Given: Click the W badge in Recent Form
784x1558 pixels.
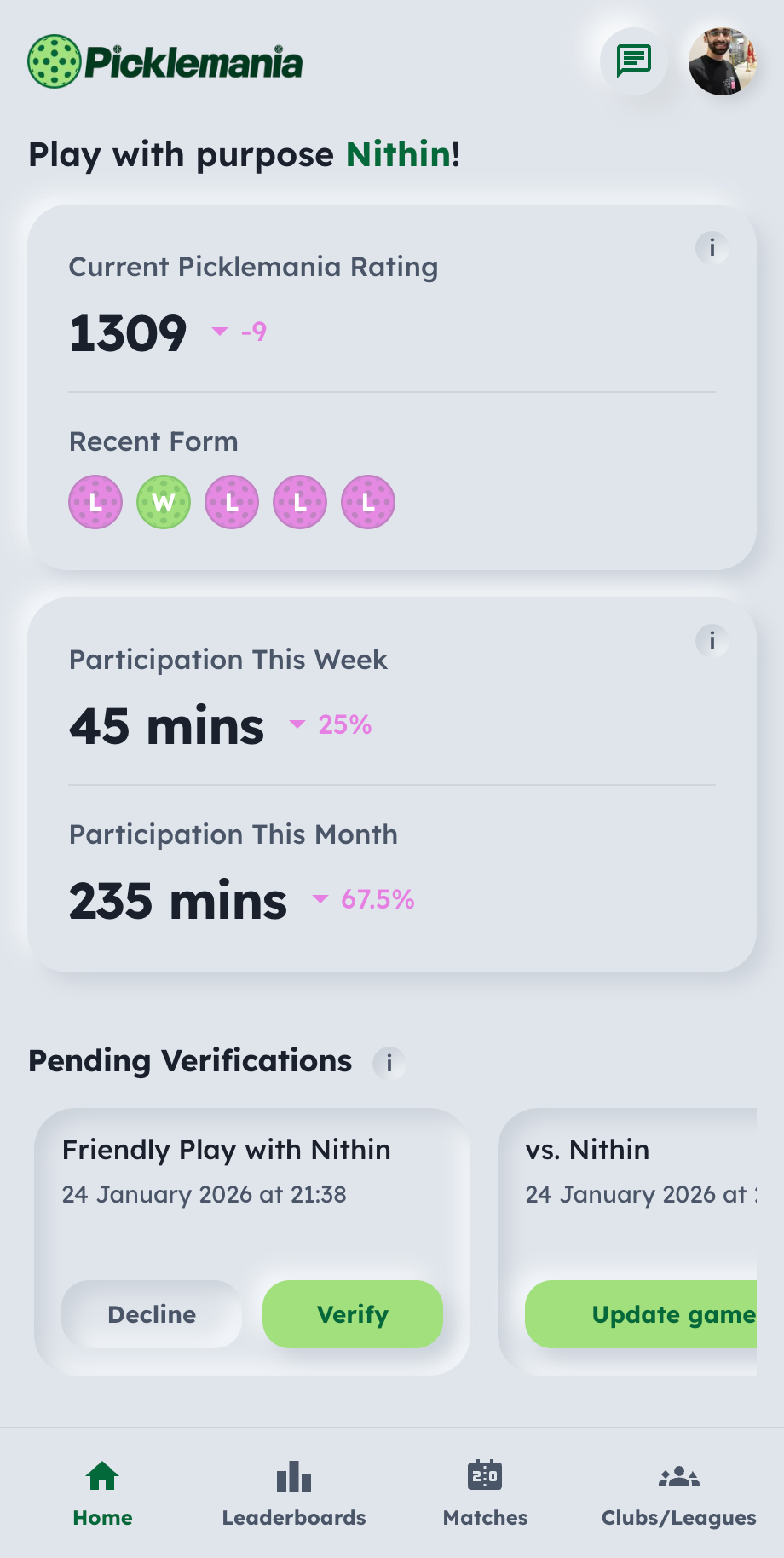Looking at the screenshot, I should click(163, 502).
